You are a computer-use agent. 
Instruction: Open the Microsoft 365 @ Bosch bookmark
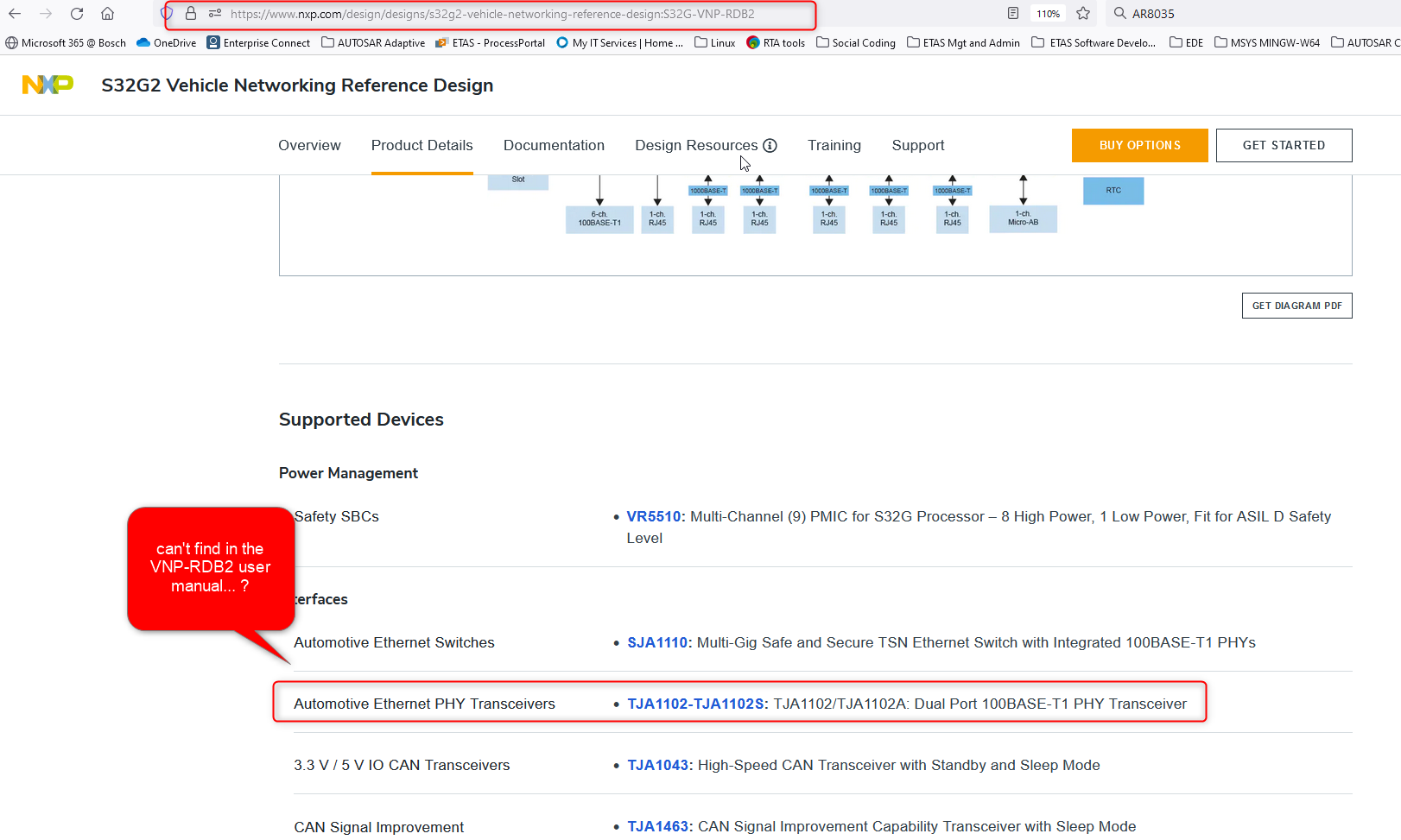pos(67,42)
